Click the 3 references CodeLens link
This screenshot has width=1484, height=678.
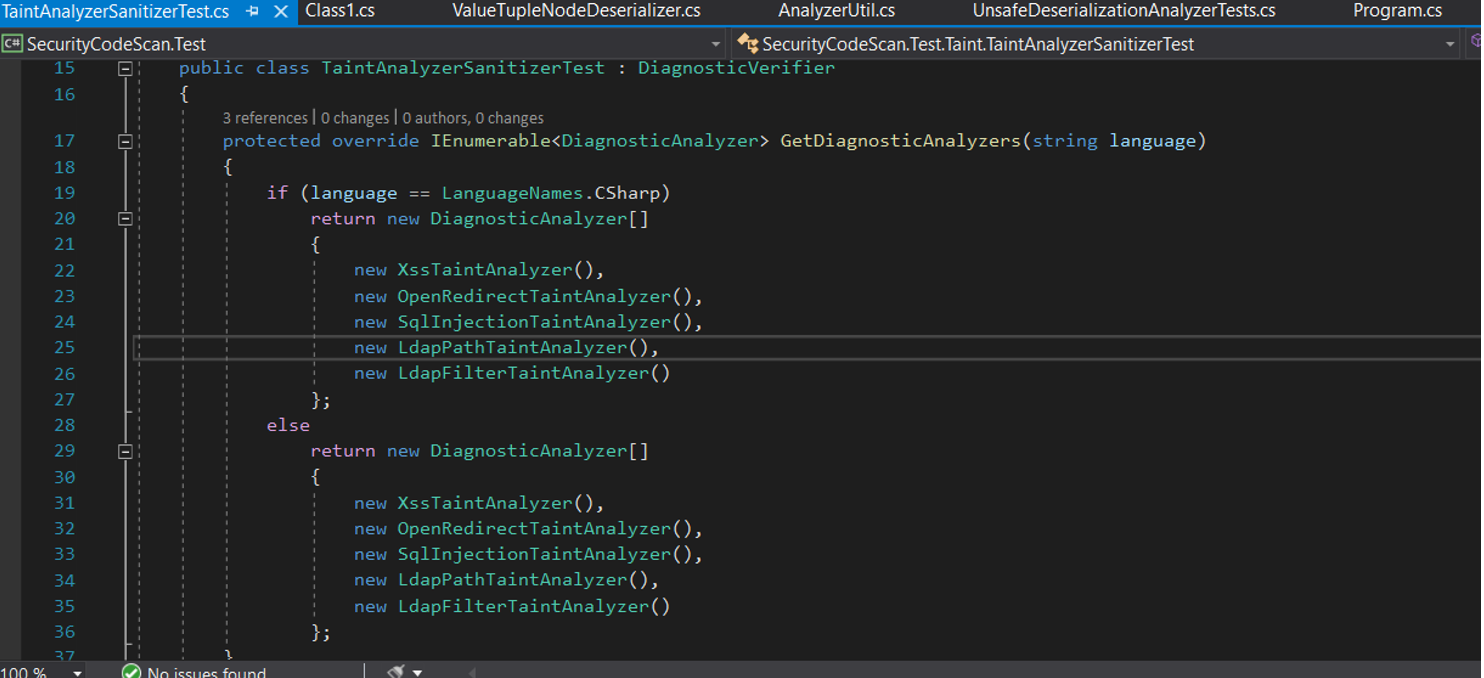(265, 118)
